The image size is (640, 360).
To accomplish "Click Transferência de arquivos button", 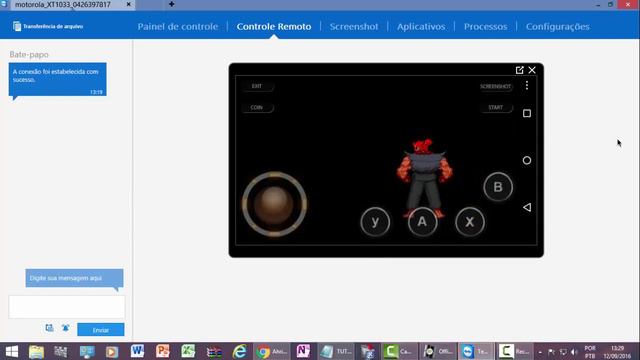I will point(48,26).
